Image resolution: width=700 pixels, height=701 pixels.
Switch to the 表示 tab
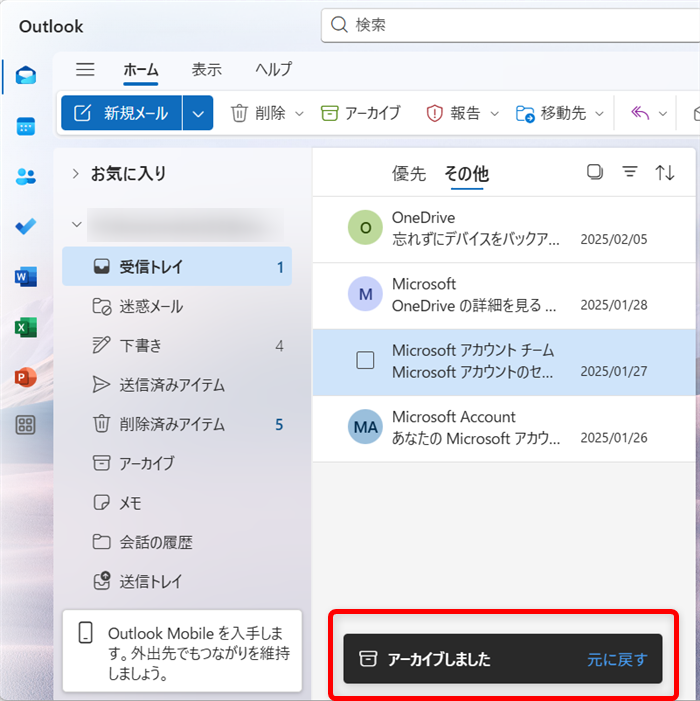tap(207, 69)
